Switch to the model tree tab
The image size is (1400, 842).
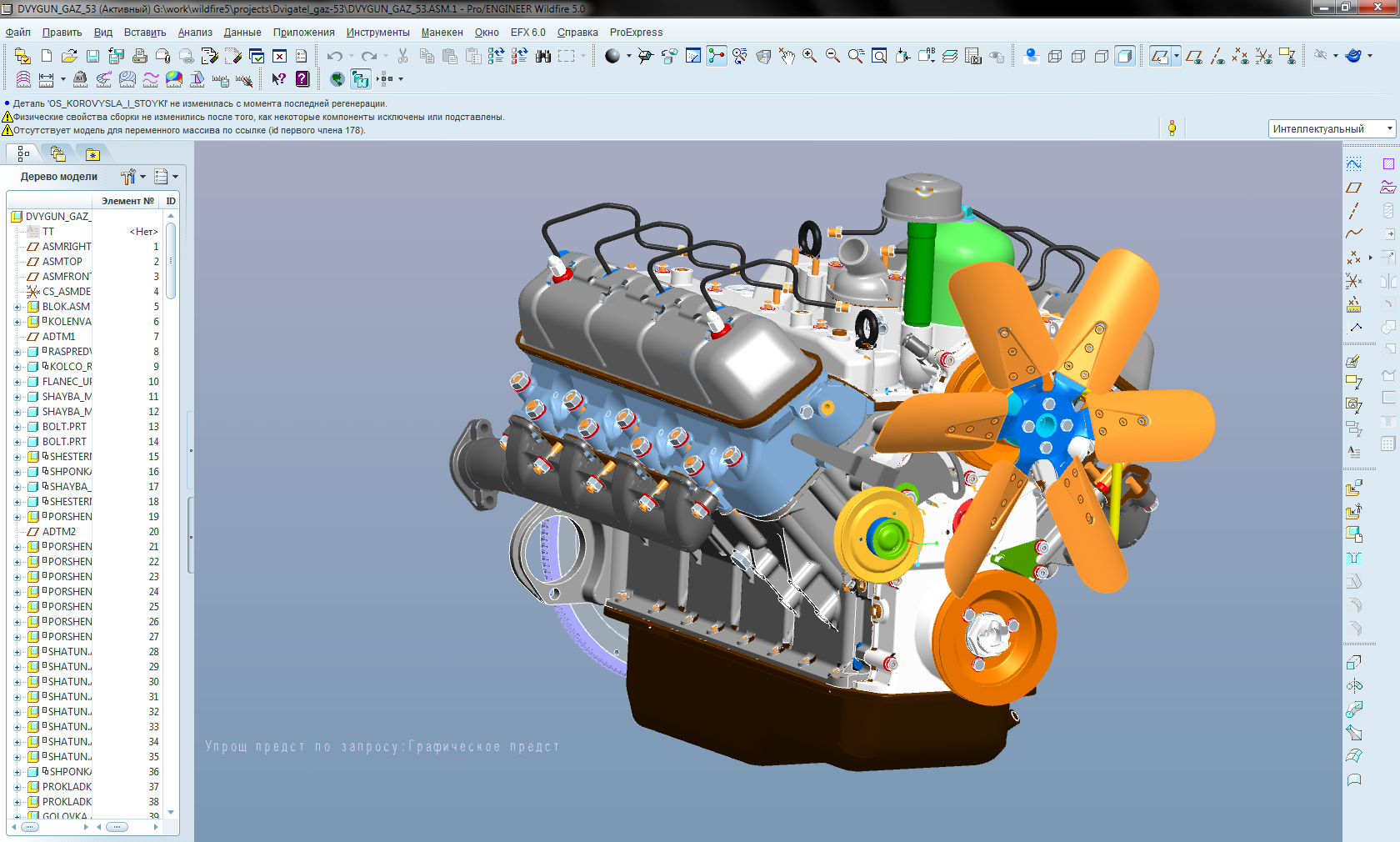(23, 153)
